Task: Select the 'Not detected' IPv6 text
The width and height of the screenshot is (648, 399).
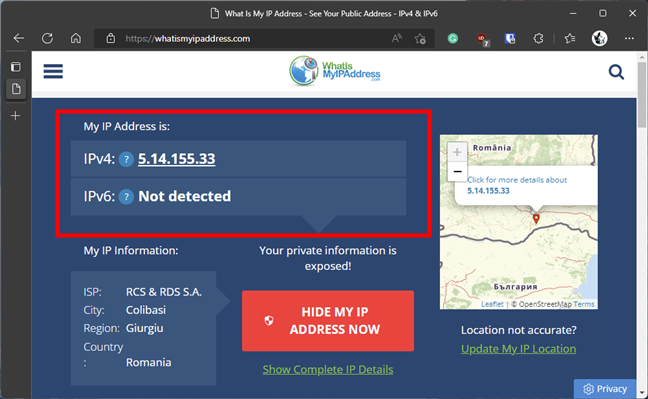Action: click(184, 196)
